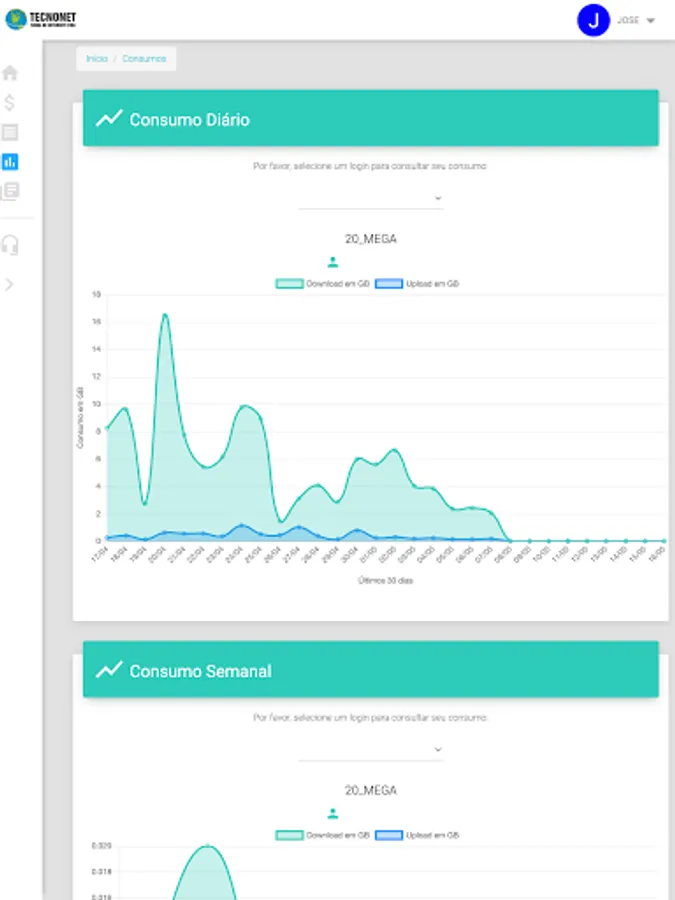Click the blue J user avatar
The width and height of the screenshot is (675, 900).
point(593,20)
